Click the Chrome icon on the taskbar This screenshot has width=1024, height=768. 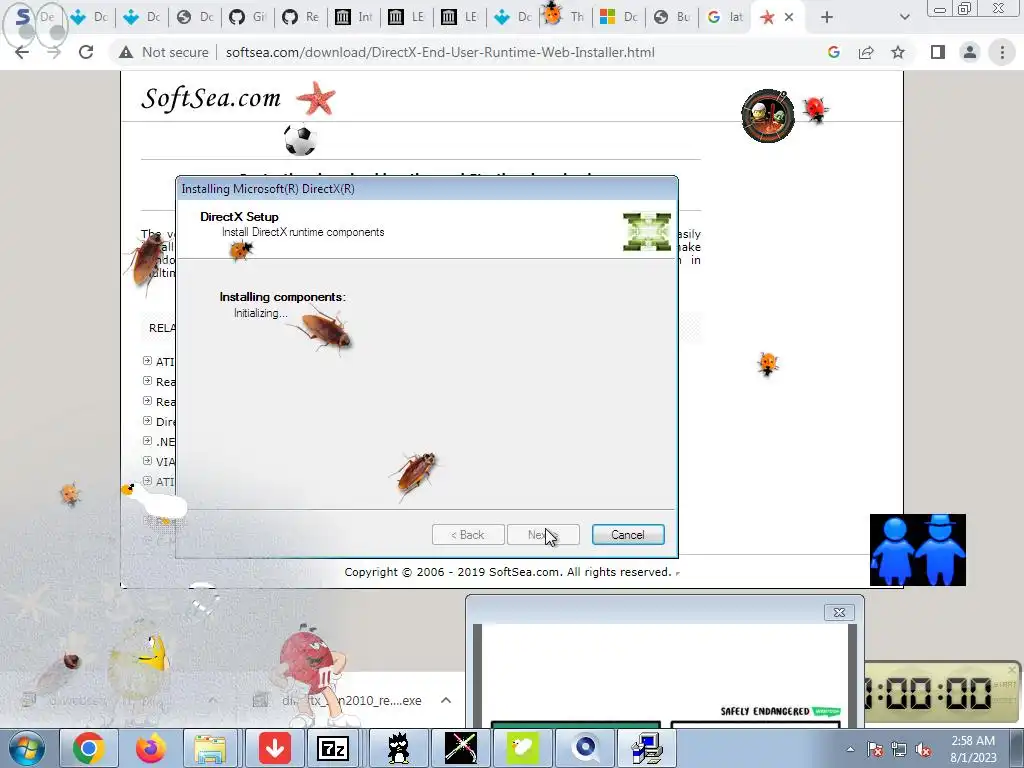pyautogui.click(x=89, y=748)
